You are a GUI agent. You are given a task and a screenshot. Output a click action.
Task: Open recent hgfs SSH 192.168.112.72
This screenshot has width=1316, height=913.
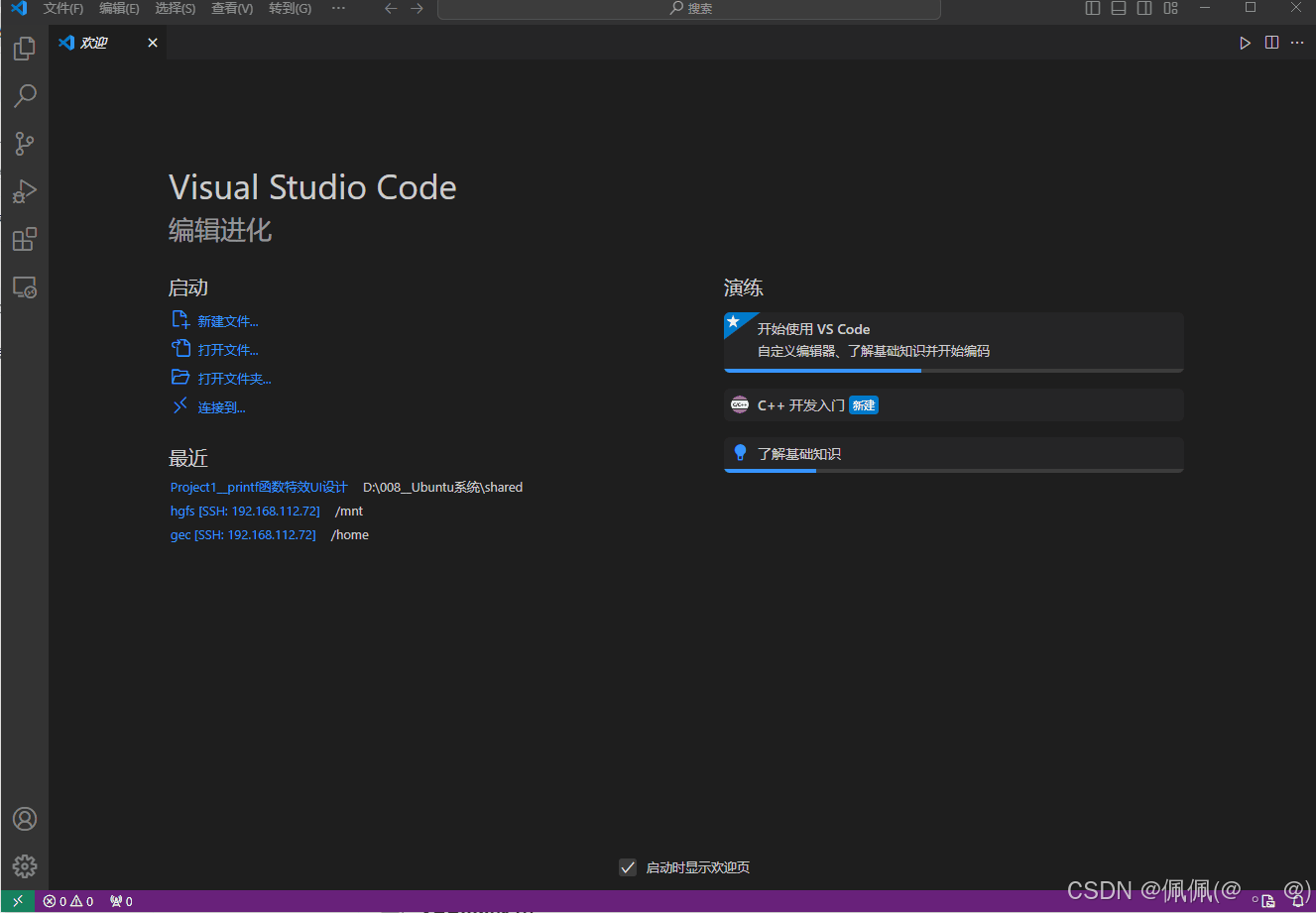pos(245,511)
